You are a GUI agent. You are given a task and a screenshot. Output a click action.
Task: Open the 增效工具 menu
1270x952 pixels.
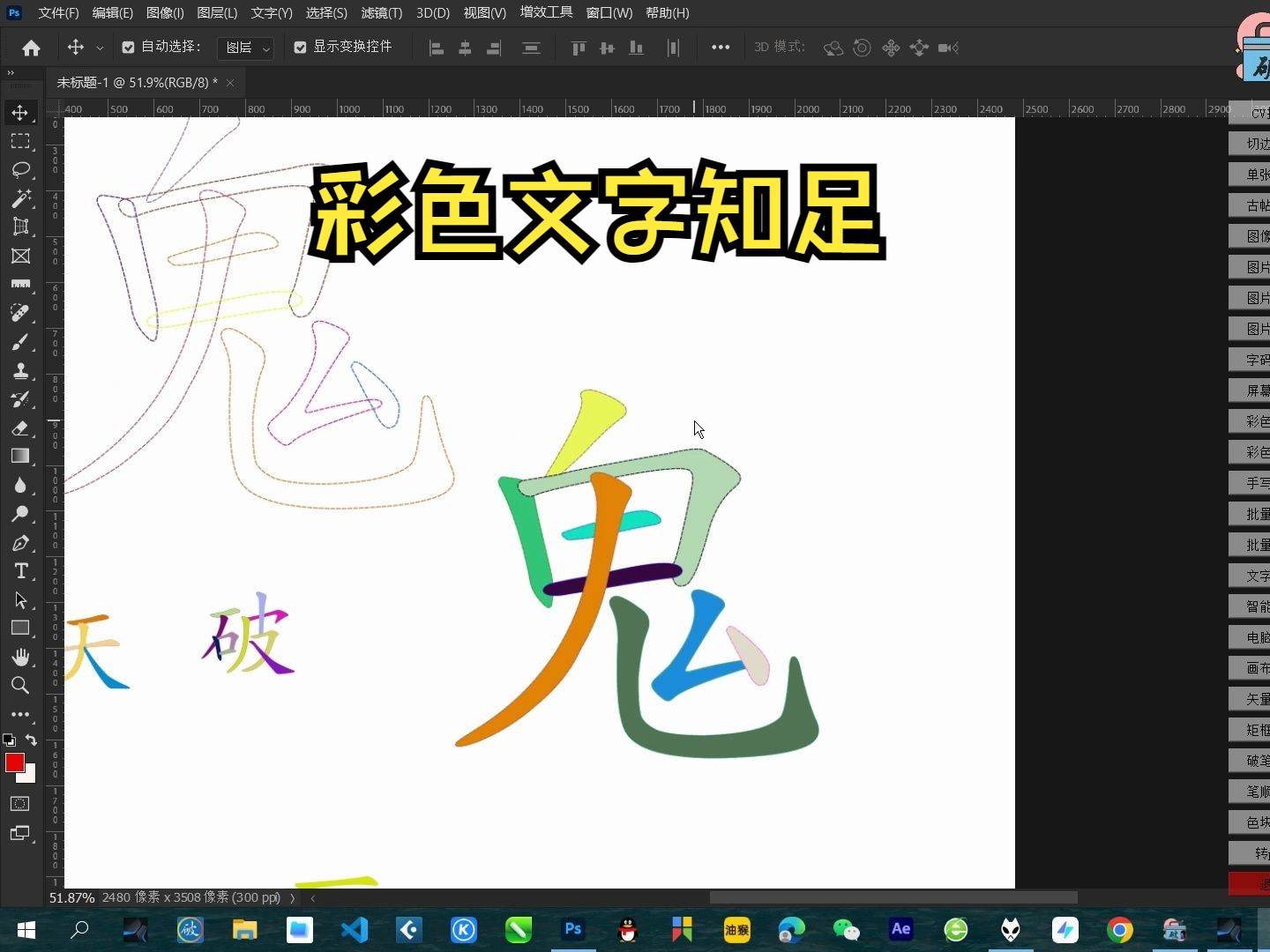(546, 13)
